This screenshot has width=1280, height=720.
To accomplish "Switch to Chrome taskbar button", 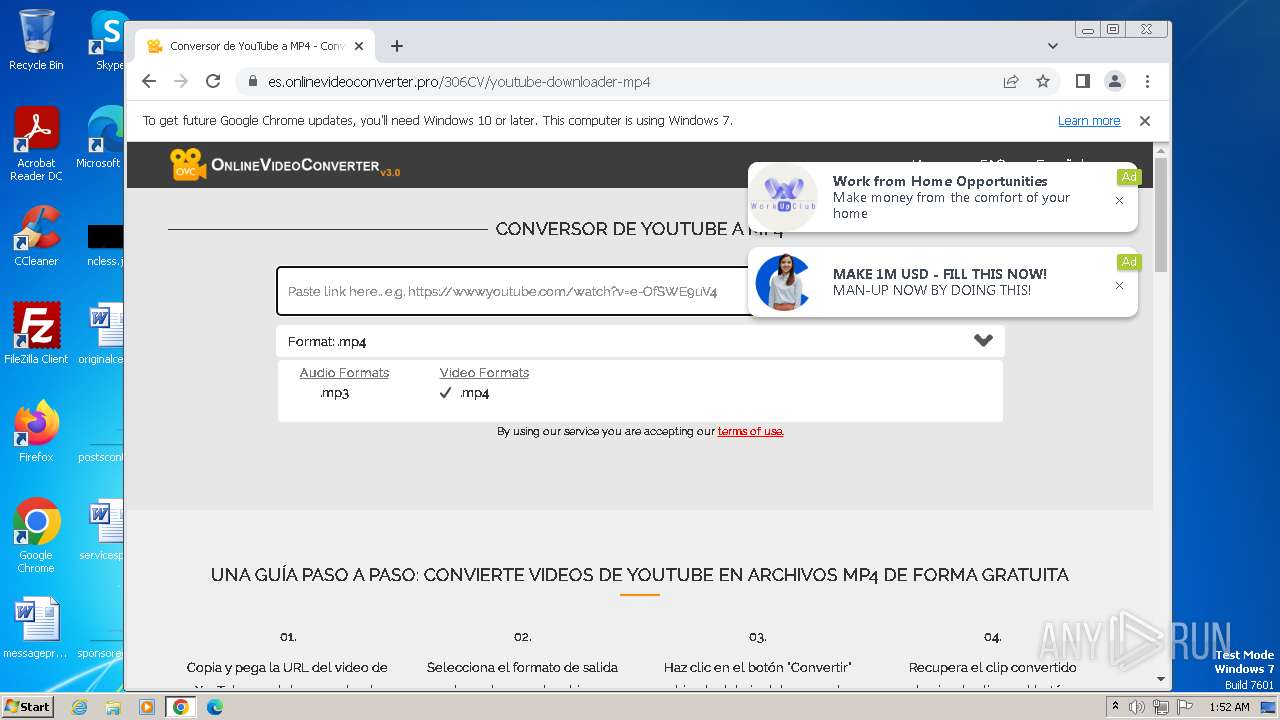I will click(x=181, y=707).
